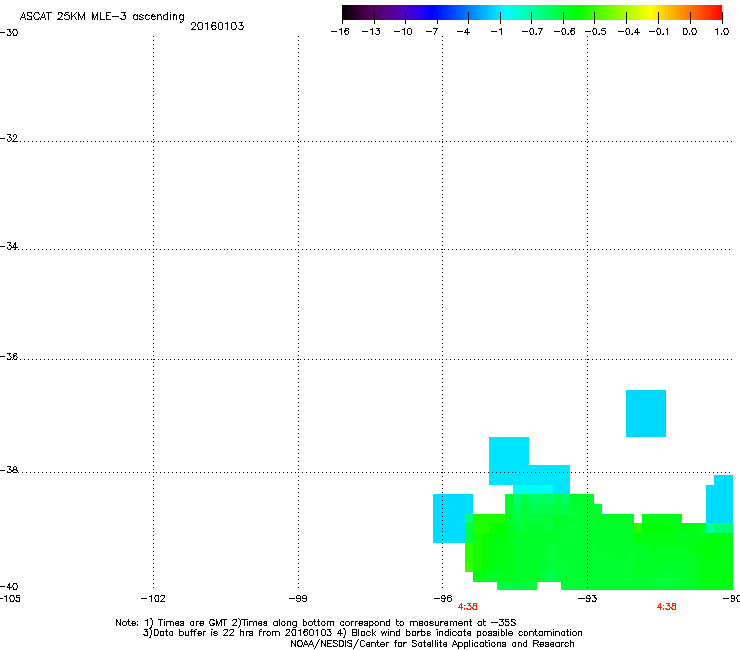Click the -32 latitude axis label

click(9, 138)
